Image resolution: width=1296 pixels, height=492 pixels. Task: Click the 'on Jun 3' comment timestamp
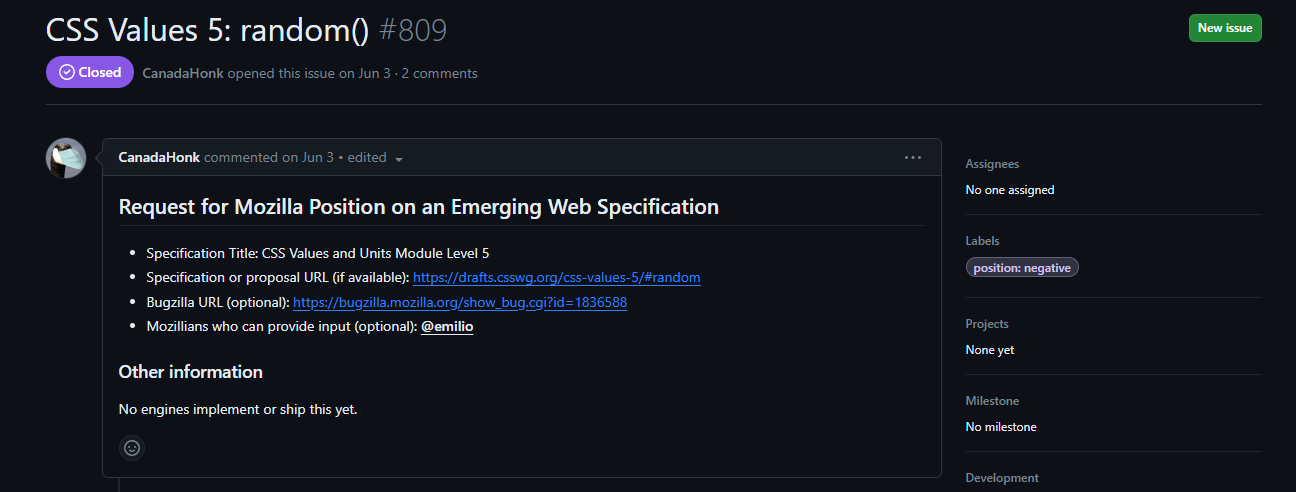(x=308, y=157)
